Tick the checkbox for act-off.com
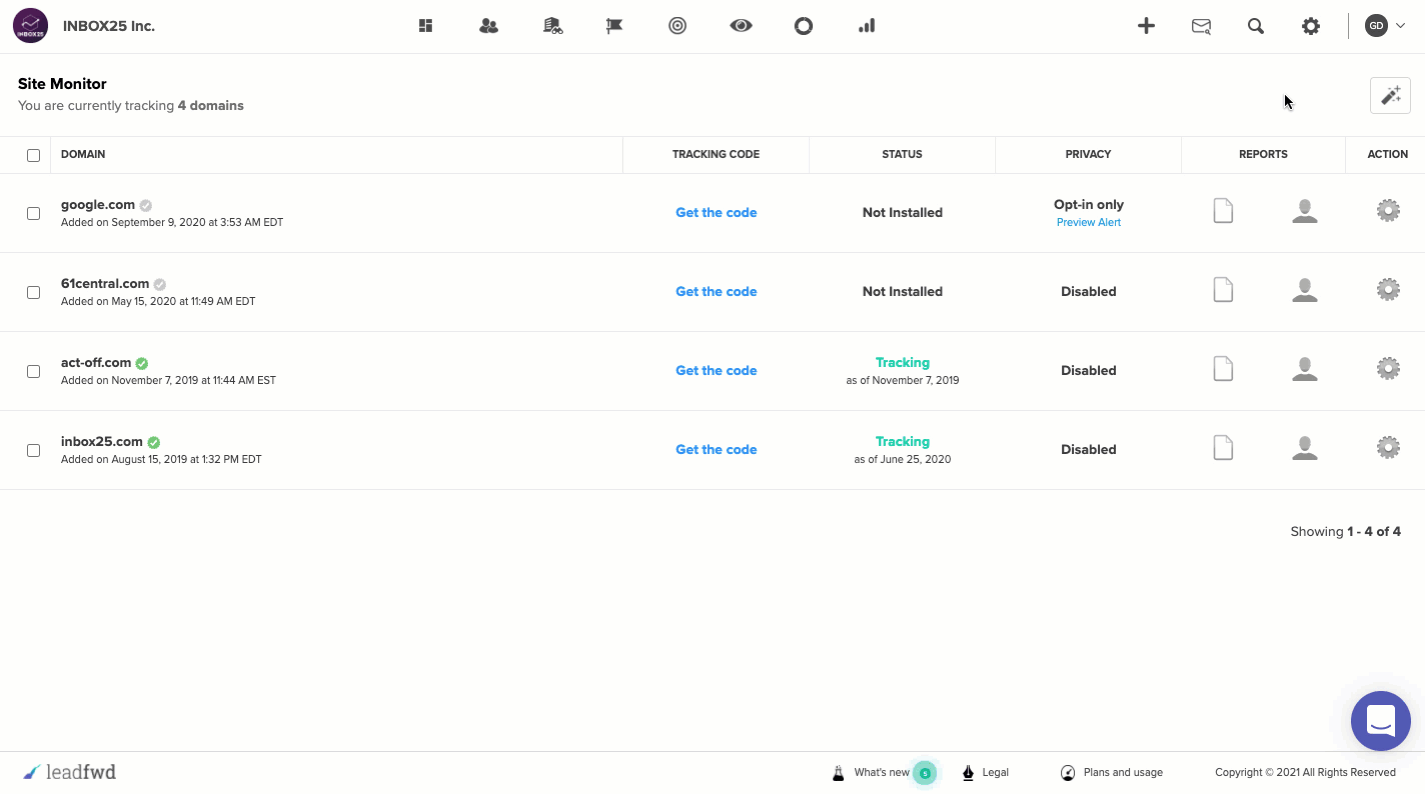The width and height of the screenshot is (1425, 794). [x=33, y=371]
